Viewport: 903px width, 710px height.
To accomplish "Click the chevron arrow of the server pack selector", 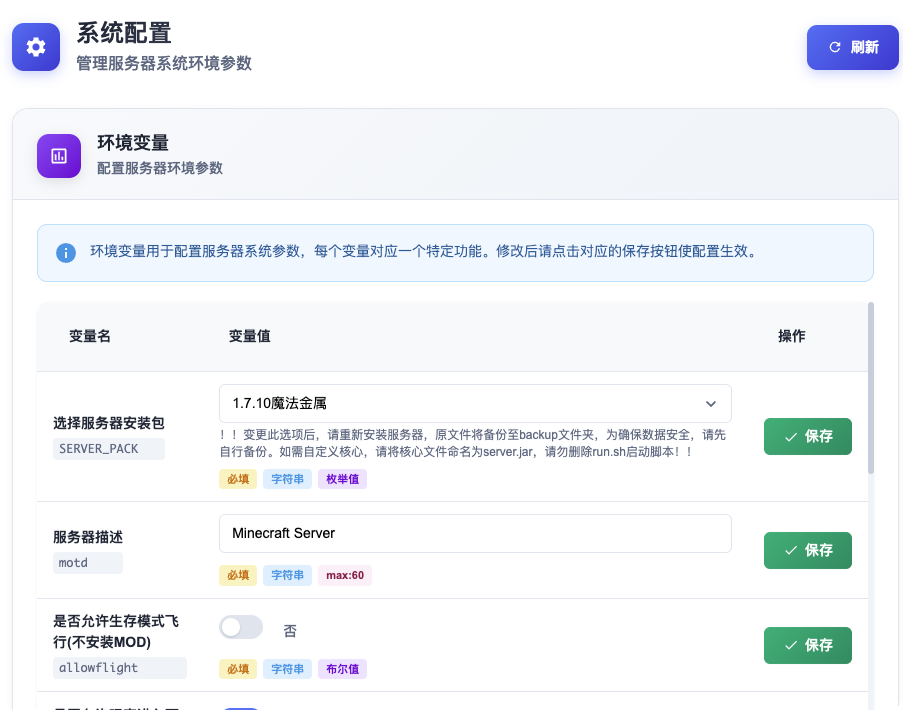I will (x=711, y=403).
